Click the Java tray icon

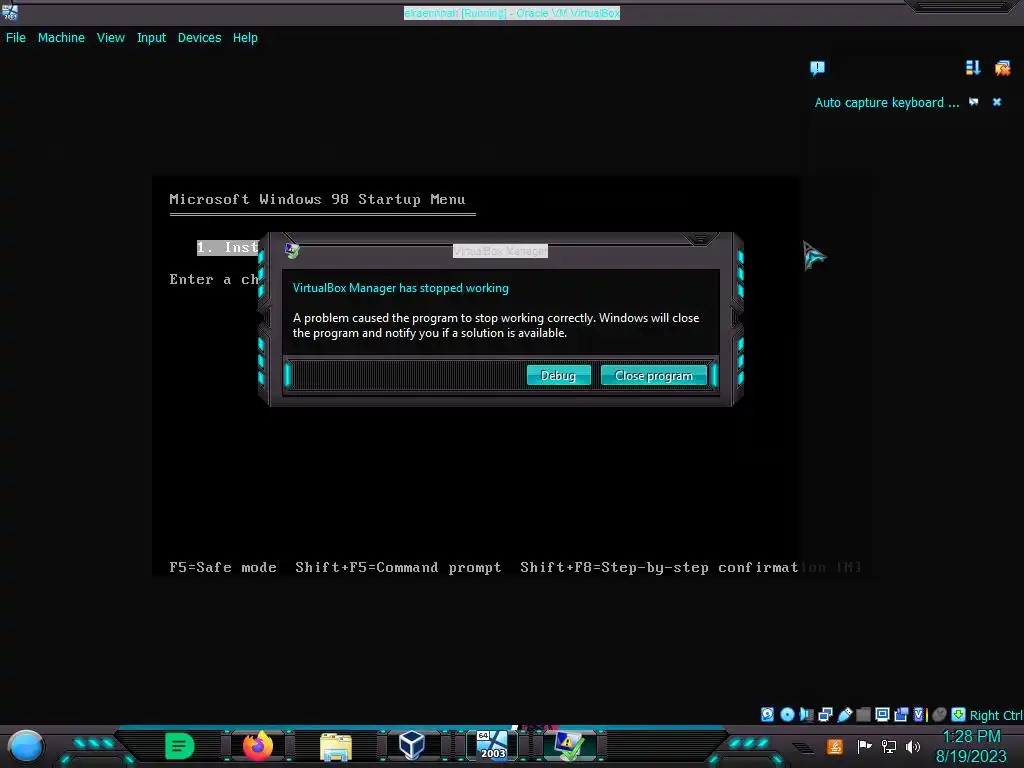point(835,746)
